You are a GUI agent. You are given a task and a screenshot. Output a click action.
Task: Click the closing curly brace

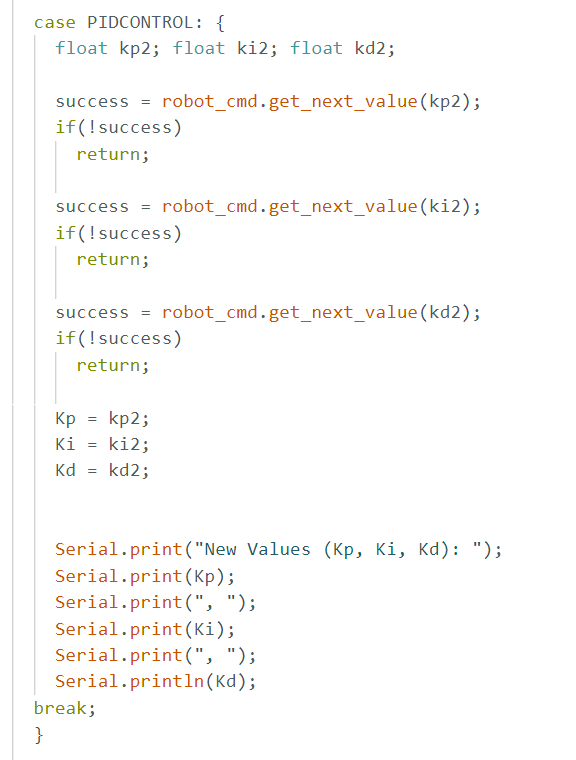pos(39,735)
